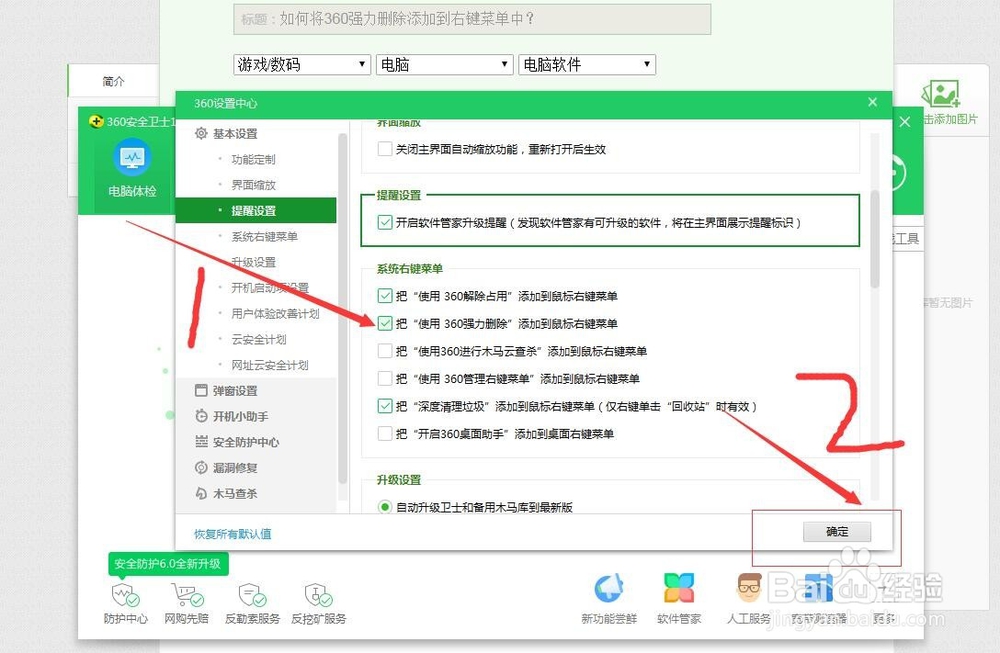Enable 使用360进行木马云查杀 checkbox
This screenshot has height=653, width=1000.
[x=385, y=351]
